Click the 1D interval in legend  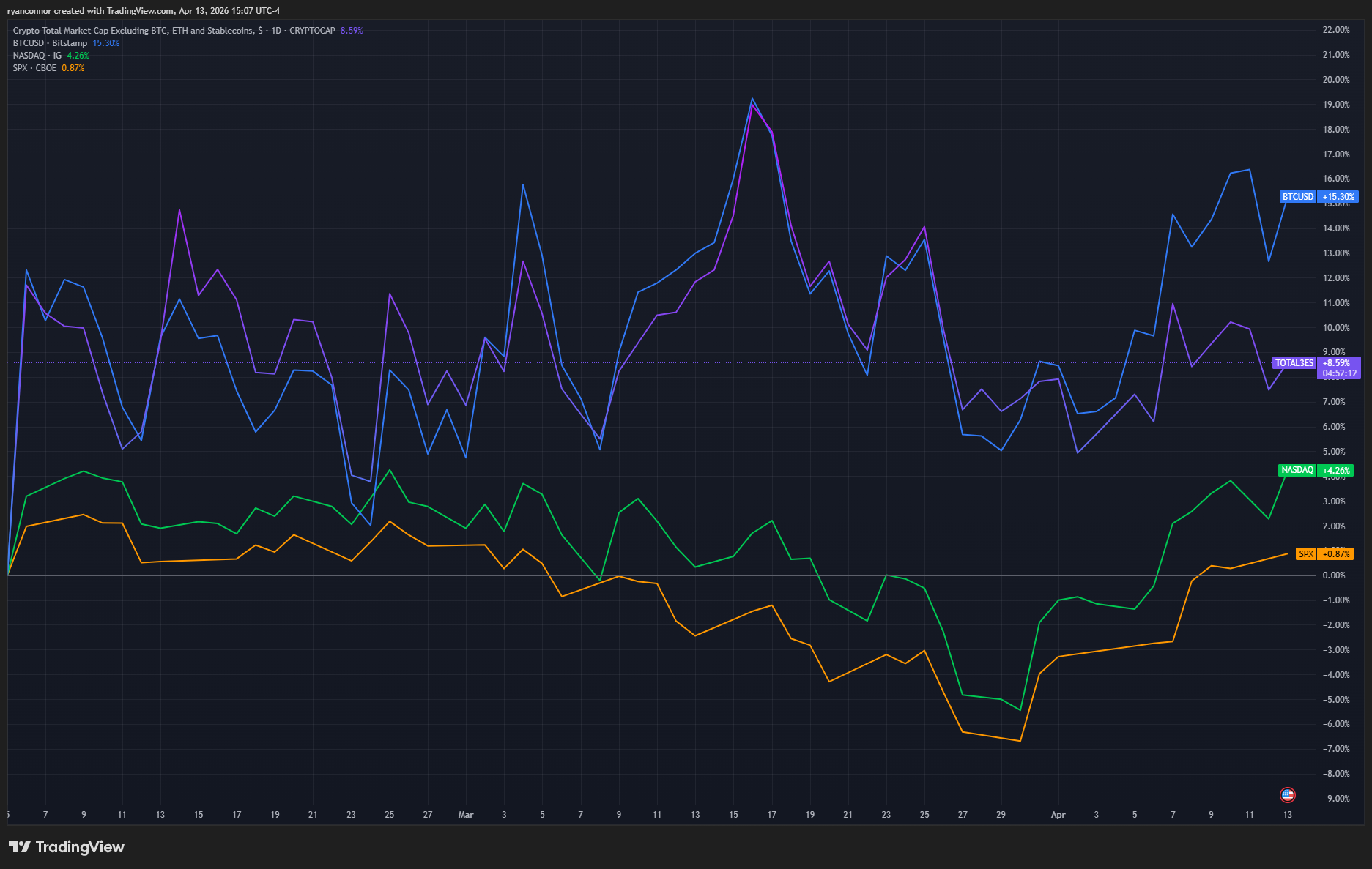tap(276, 31)
